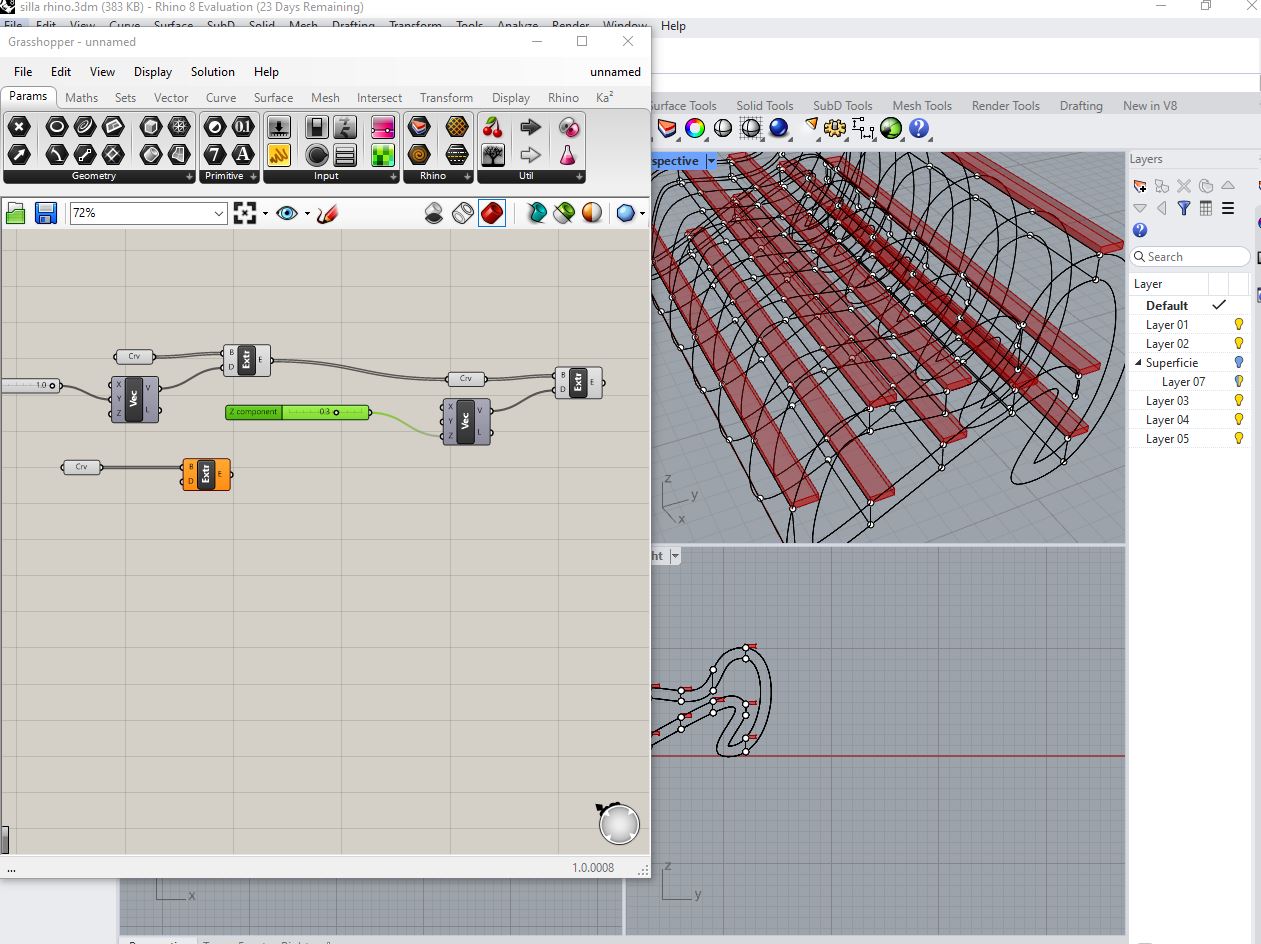Open a Grasshopper file with the folder icon
The width and height of the screenshot is (1261, 944).
(15, 213)
